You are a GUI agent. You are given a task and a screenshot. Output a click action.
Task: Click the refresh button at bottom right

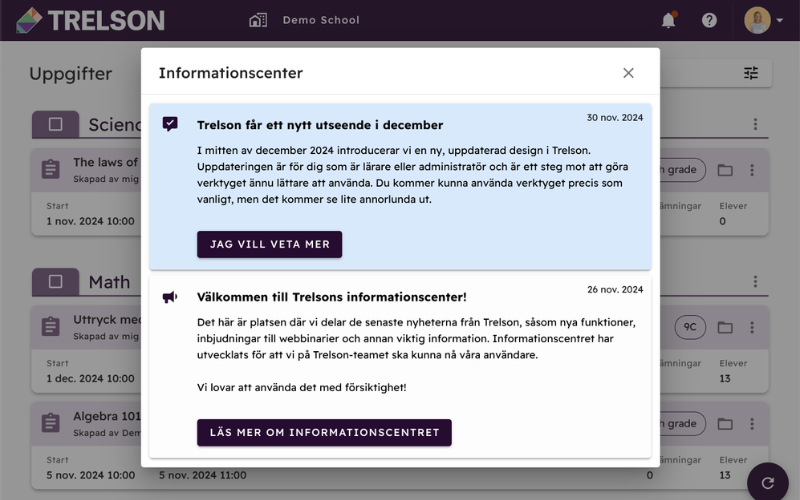click(768, 483)
